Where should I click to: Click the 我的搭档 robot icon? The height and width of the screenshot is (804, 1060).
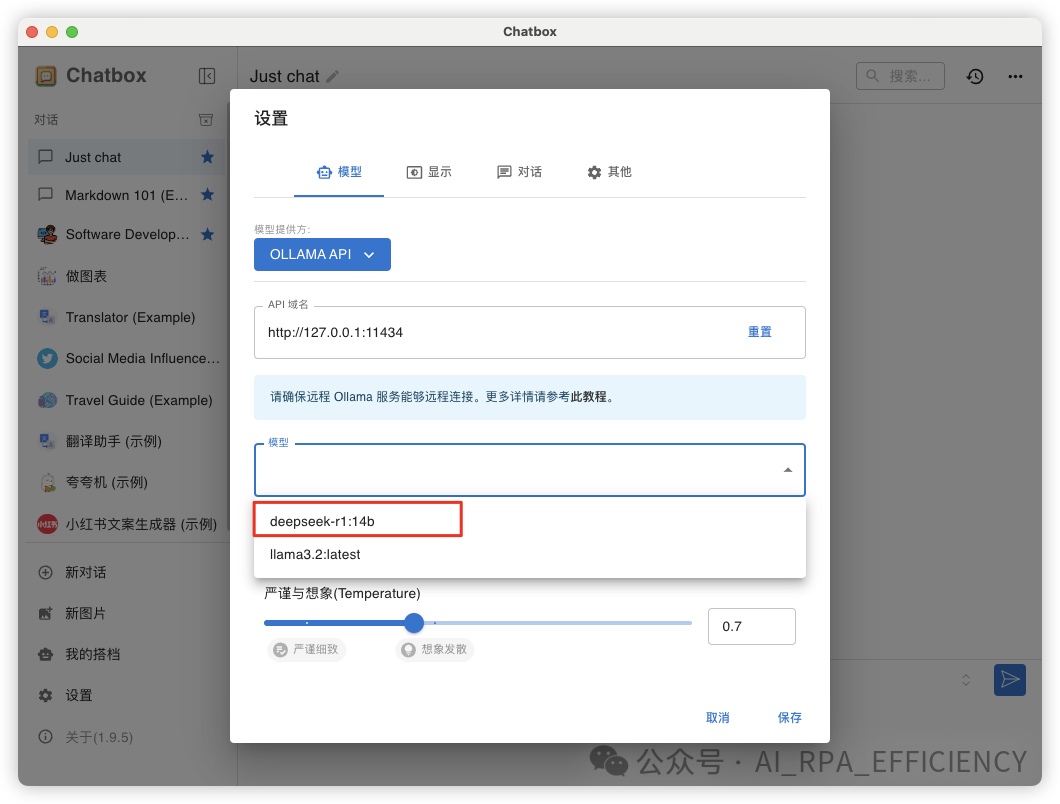[45, 654]
